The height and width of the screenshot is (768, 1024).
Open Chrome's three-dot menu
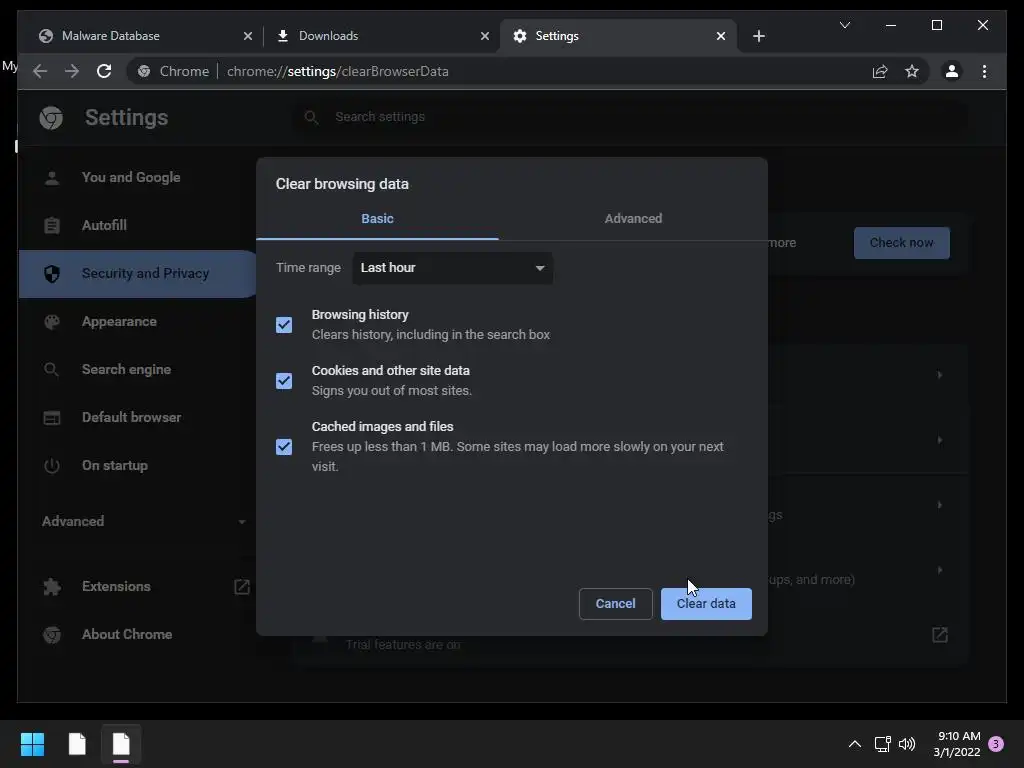click(984, 71)
